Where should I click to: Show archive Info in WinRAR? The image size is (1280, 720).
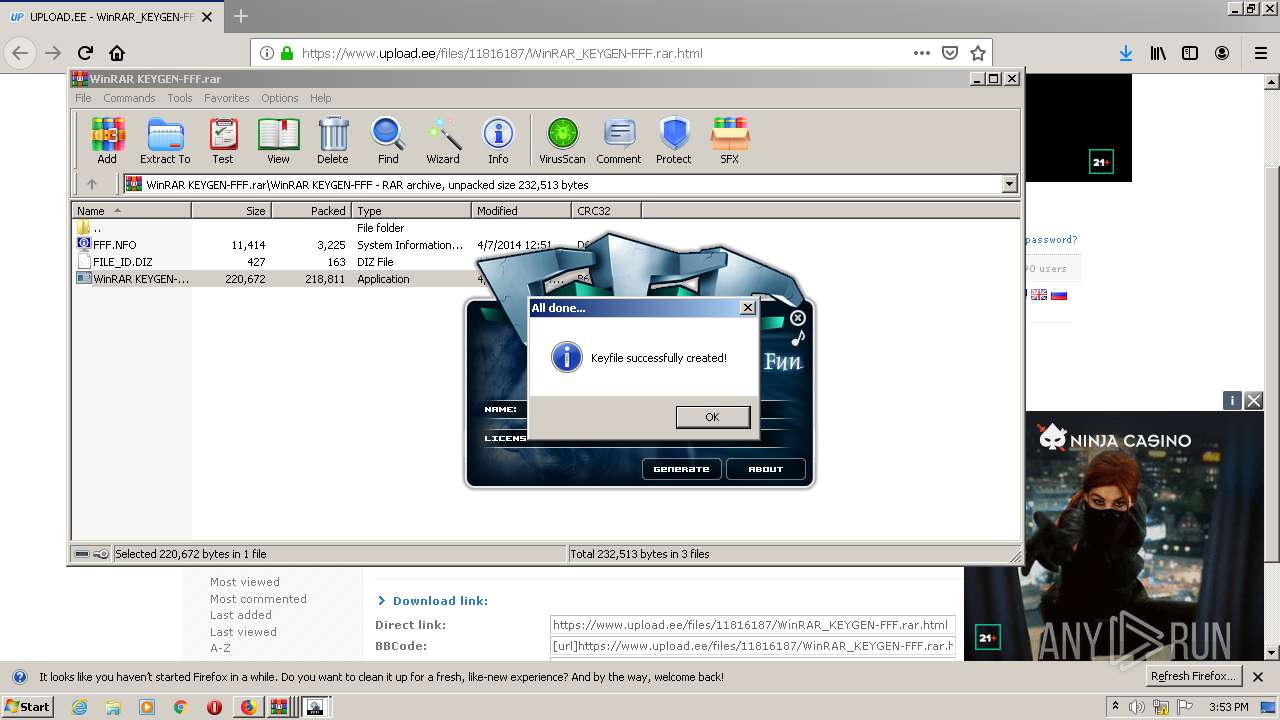coord(498,140)
